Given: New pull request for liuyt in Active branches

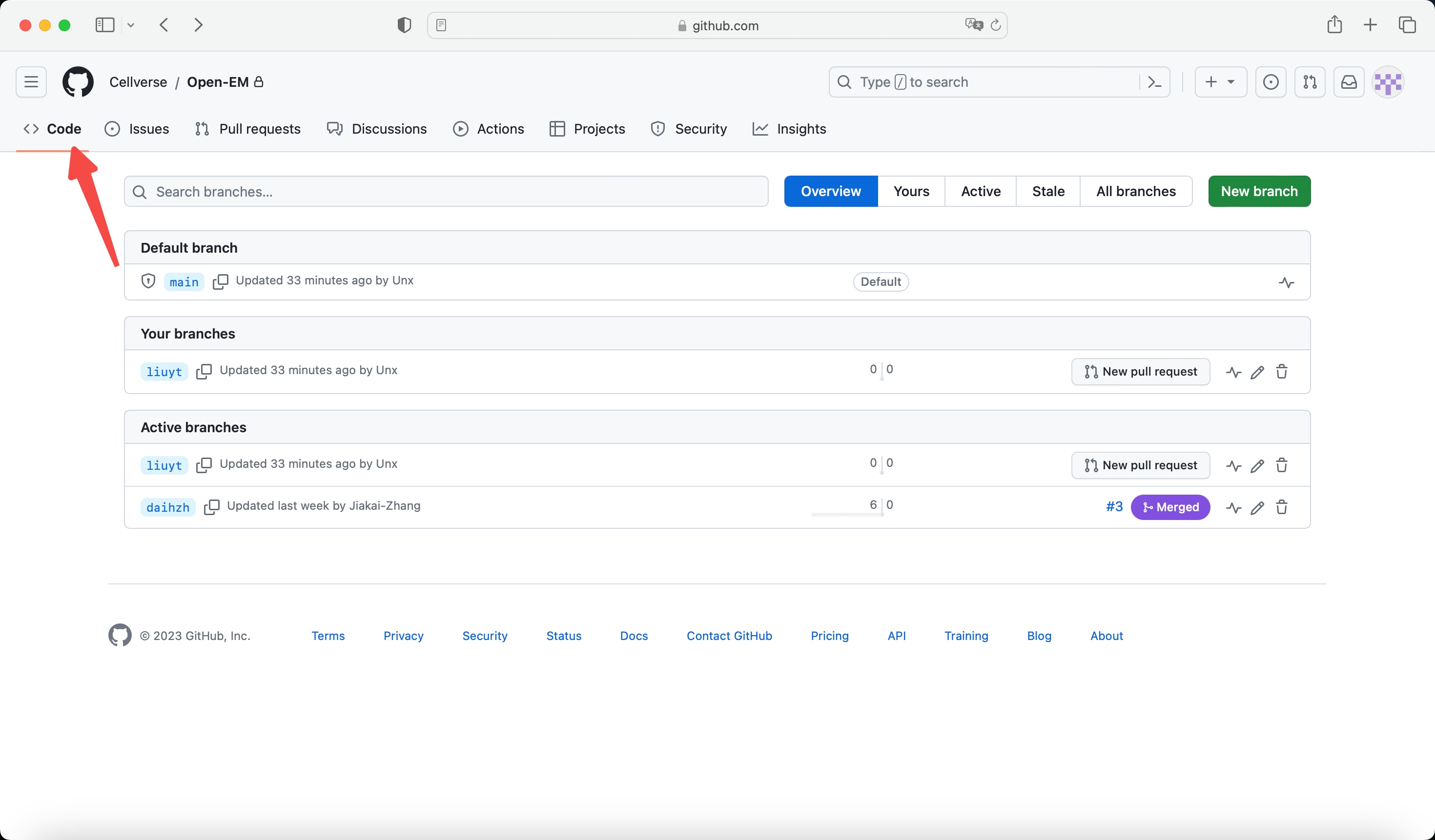Looking at the screenshot, I should click(1141, 465).
